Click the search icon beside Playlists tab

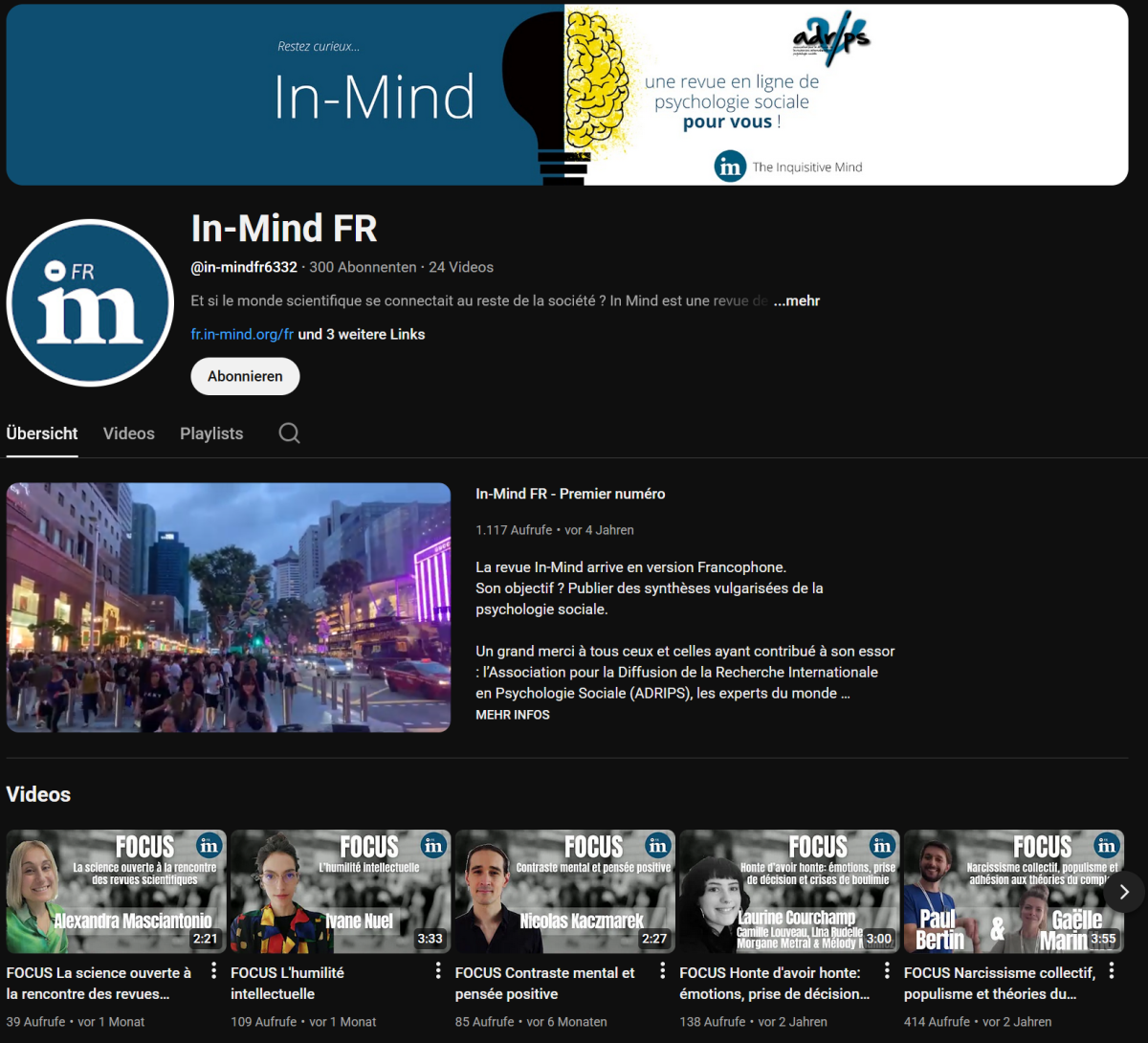click(289, 433)
